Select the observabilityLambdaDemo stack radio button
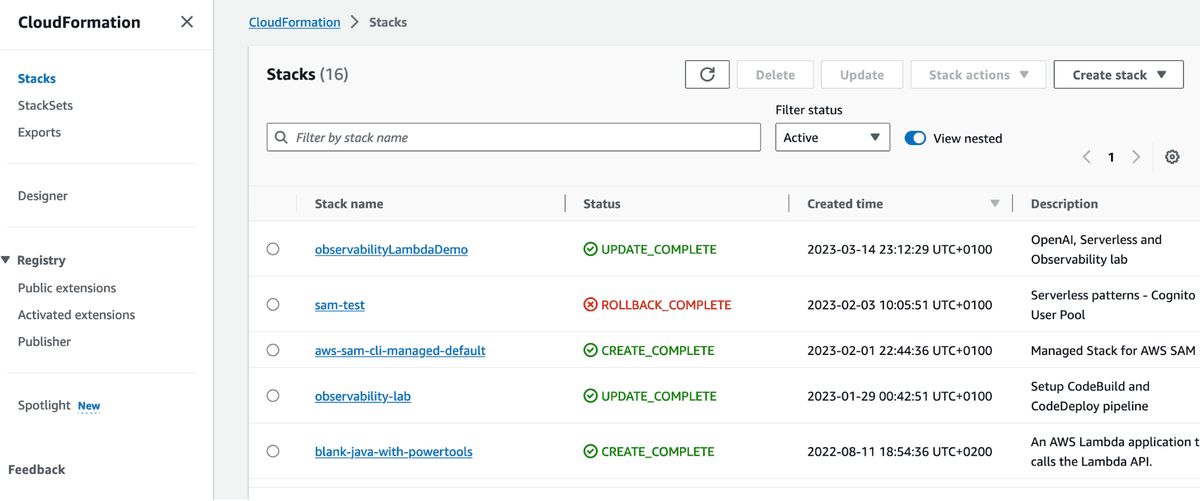 point(273,249)
